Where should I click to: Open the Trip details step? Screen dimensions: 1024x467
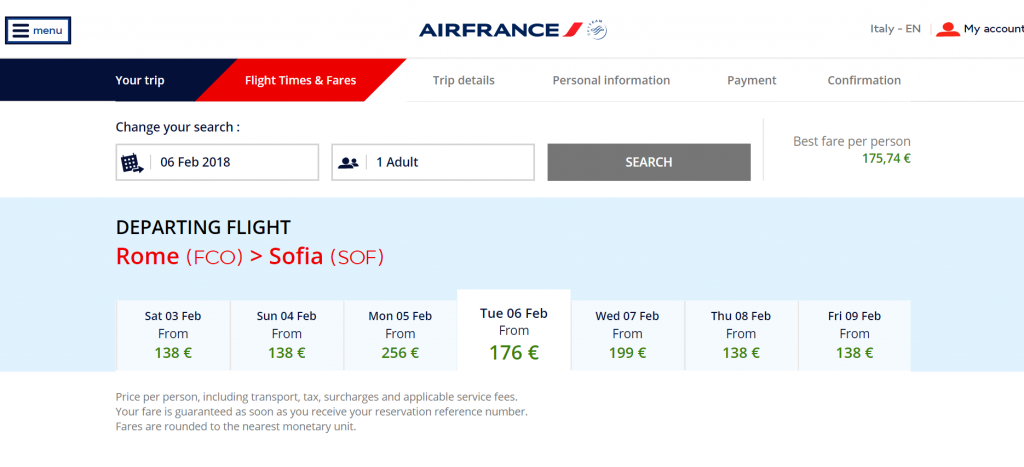pyautogui.click(x=464, y=80)
